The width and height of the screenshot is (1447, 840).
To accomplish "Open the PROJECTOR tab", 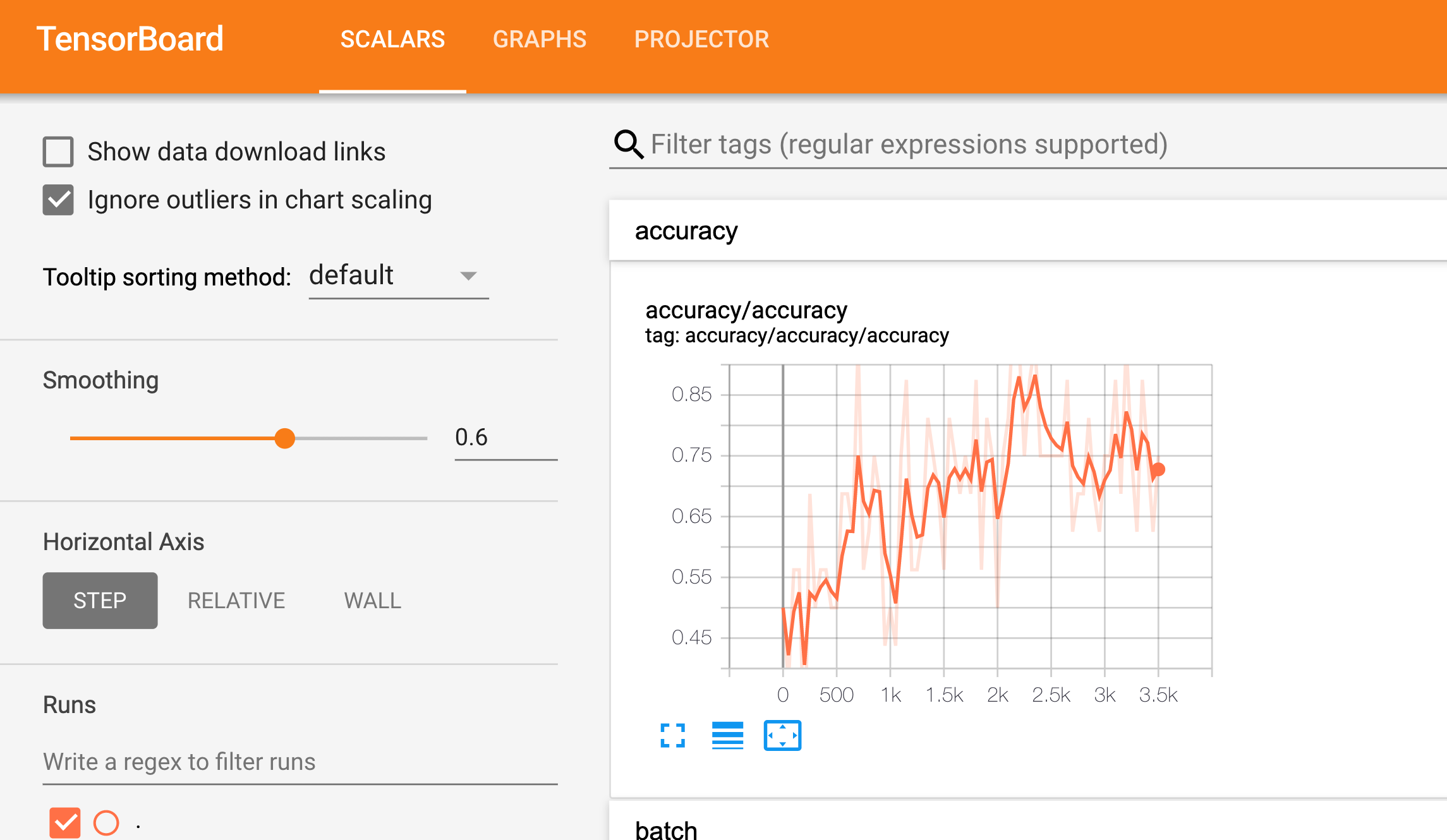I will (701, 39).
